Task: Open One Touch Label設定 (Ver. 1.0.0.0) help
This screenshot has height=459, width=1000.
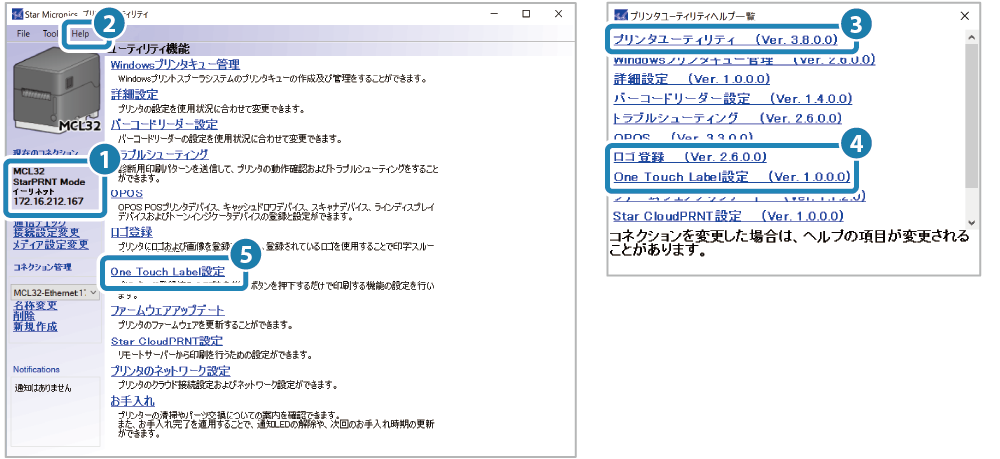Action: coord(732,177)
